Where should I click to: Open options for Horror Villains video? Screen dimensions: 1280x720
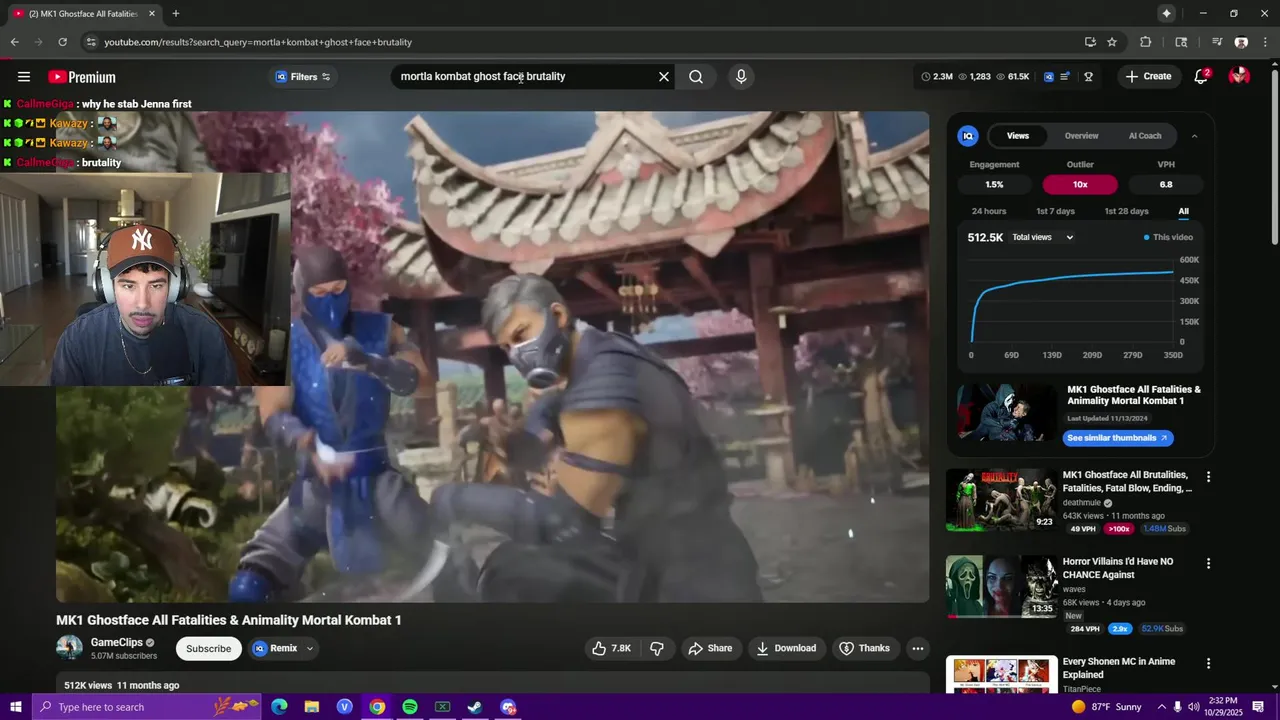[x=1208, y=564]
